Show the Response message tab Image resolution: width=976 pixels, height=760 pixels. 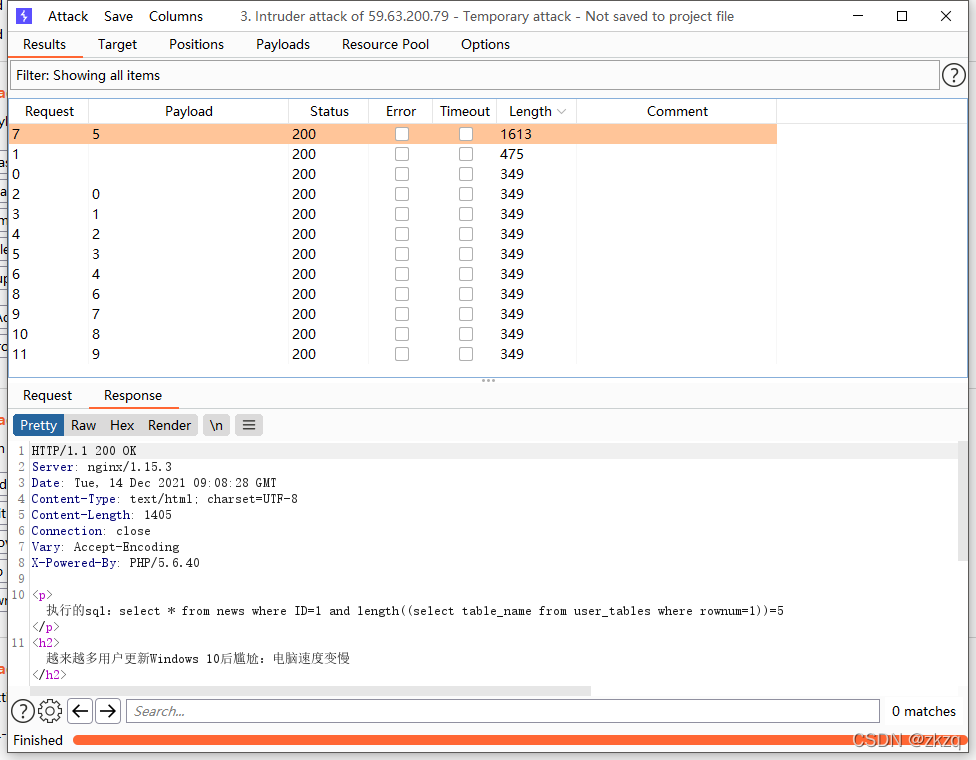pos(133,395)
